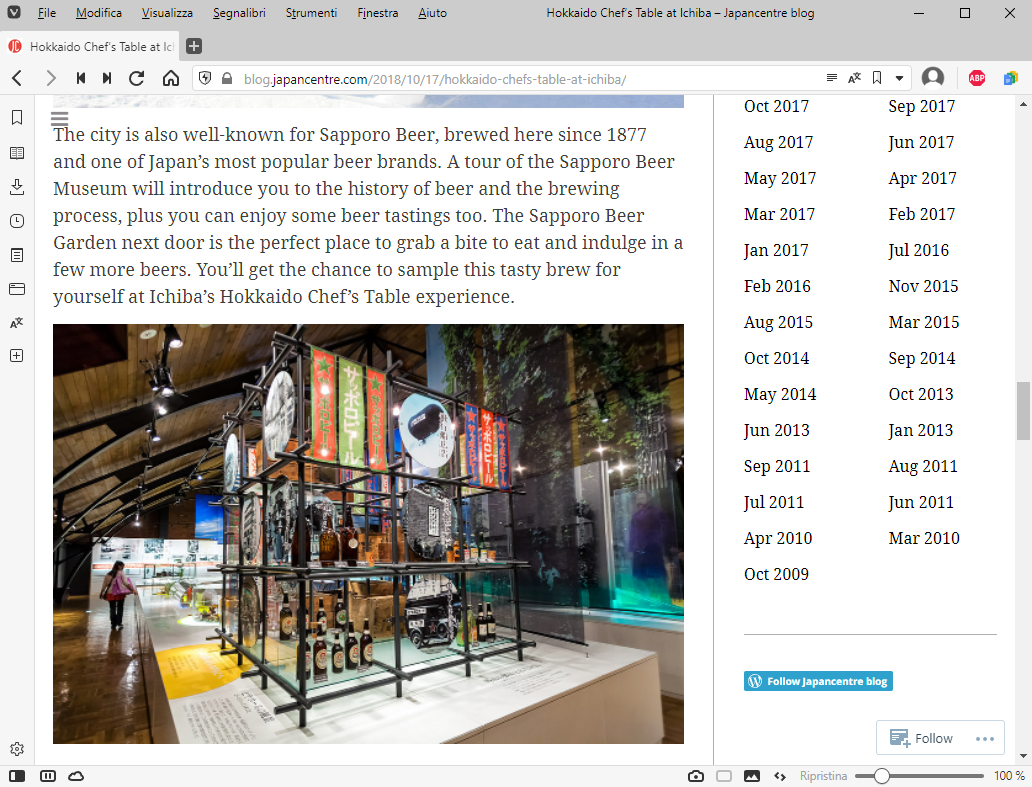
Task: Open the Downloads side panel
Action: (17, 187)
